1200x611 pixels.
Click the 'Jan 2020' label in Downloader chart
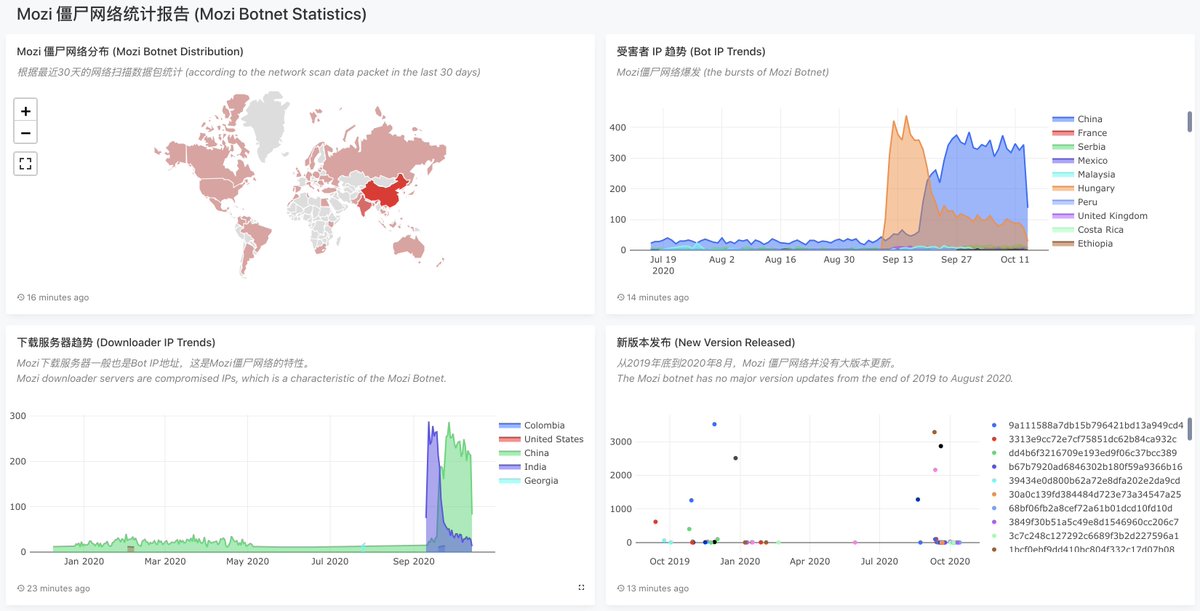point(83,561)
